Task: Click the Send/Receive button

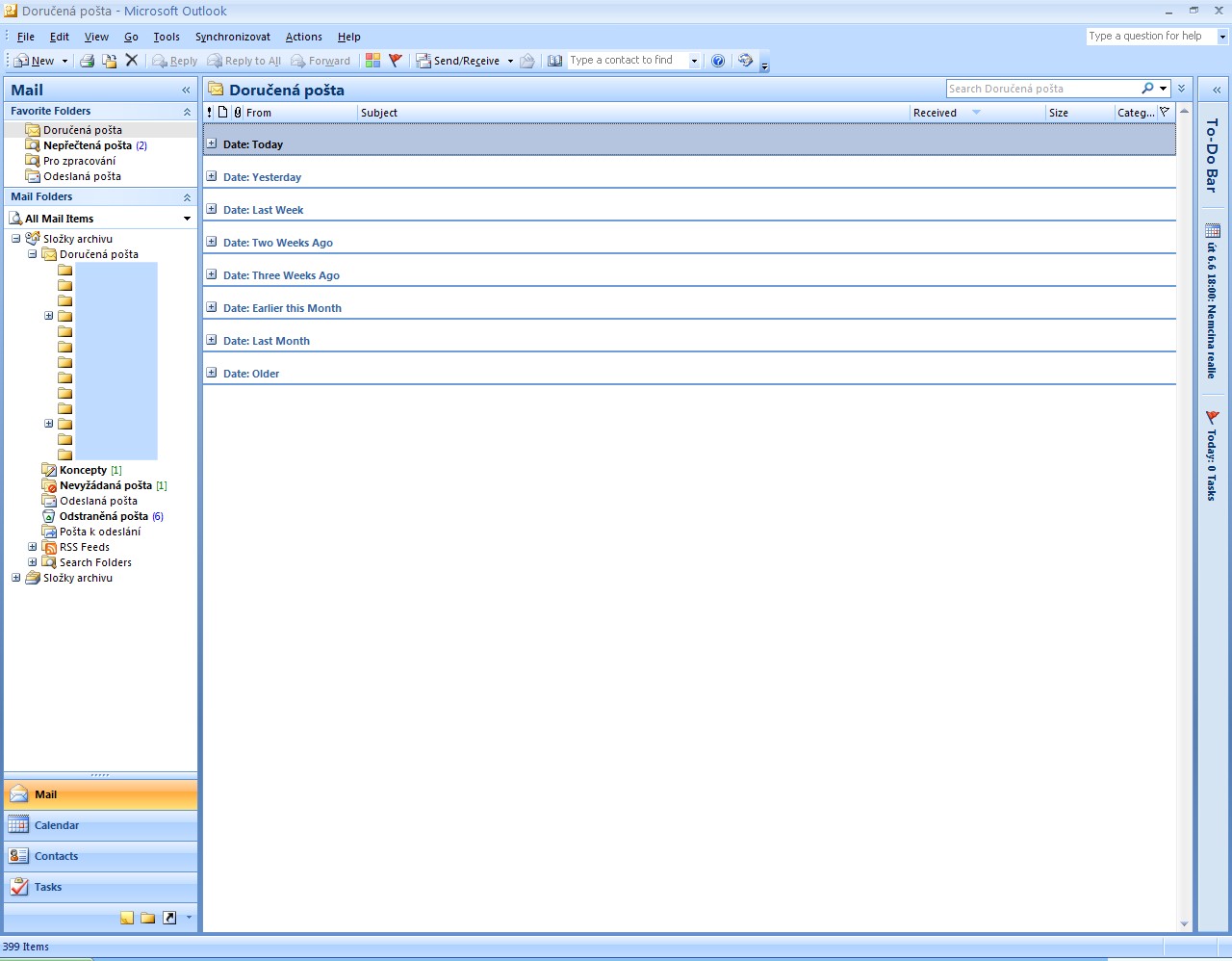Action: (458, 61)
